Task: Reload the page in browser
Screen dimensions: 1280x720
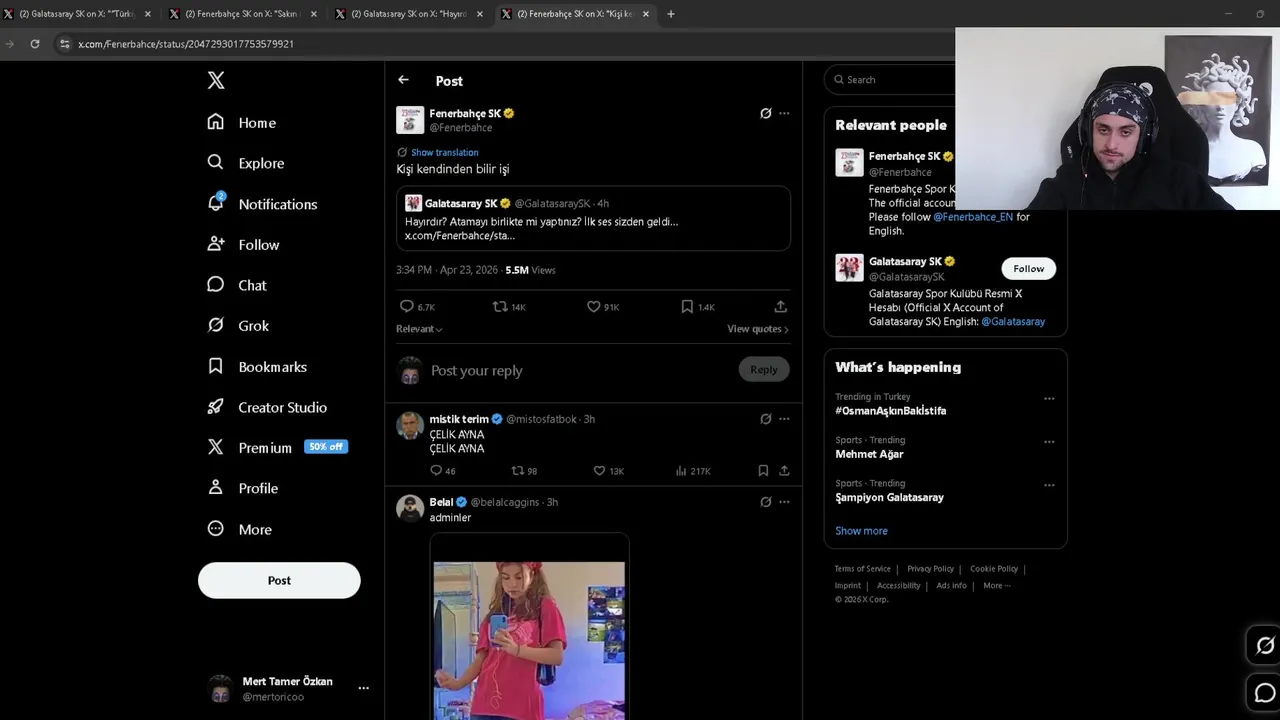Action: click(35, 44)
